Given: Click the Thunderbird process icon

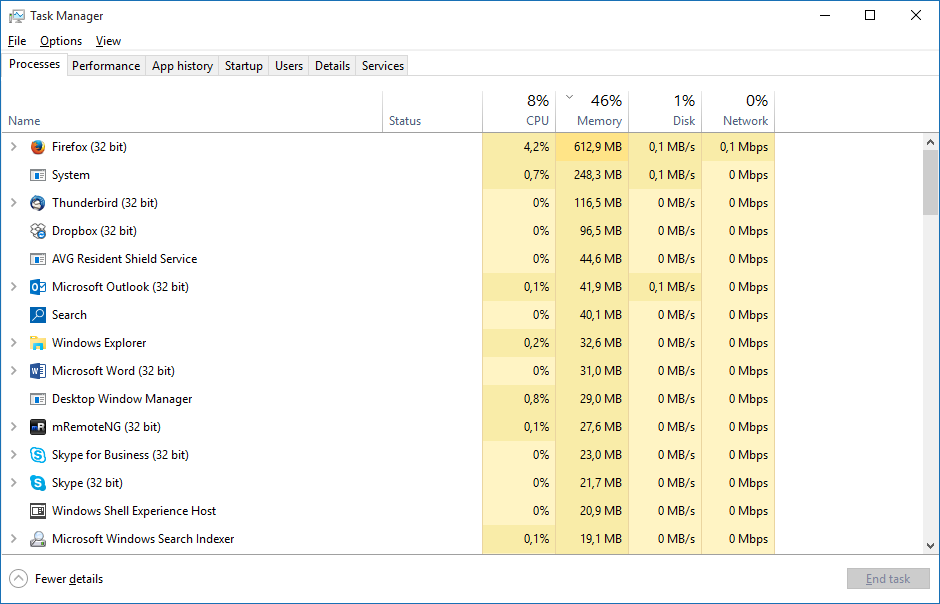Looking at the screenshot, I should click(x=38, y=203).
